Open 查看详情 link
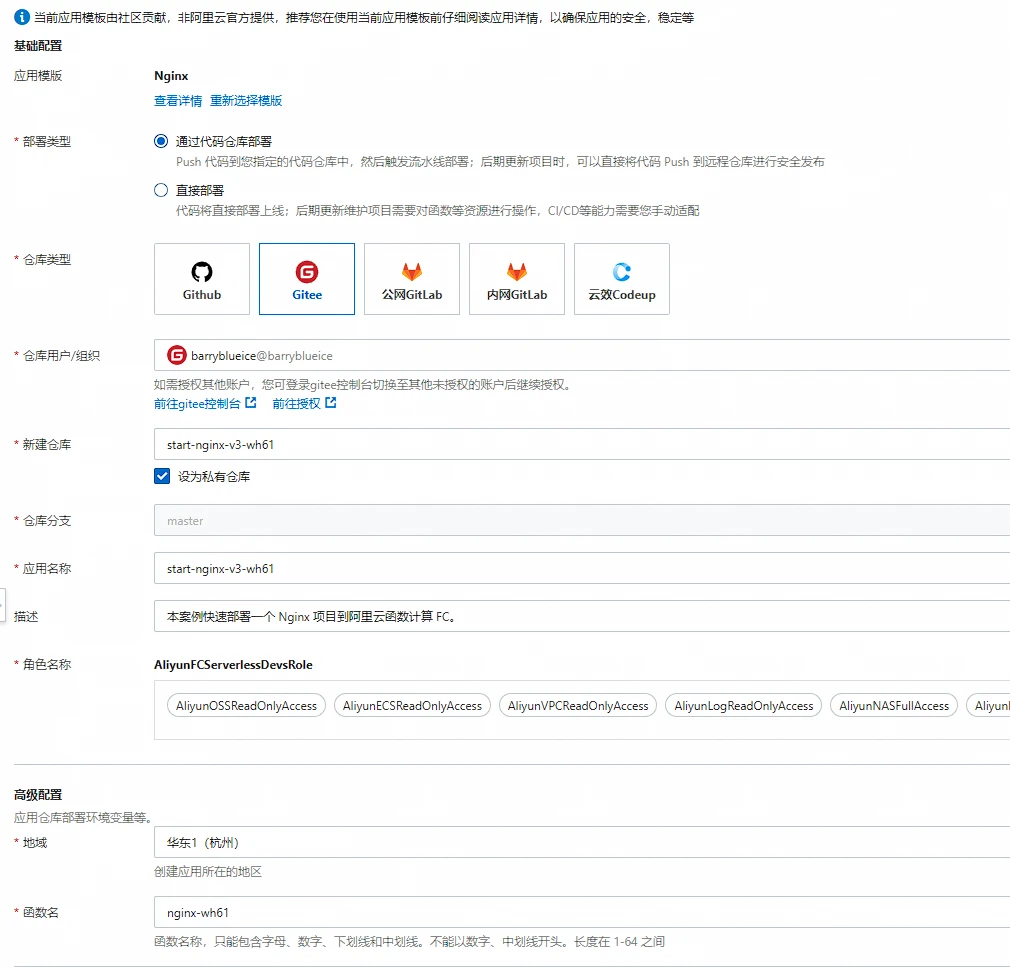 click(178, 100)
